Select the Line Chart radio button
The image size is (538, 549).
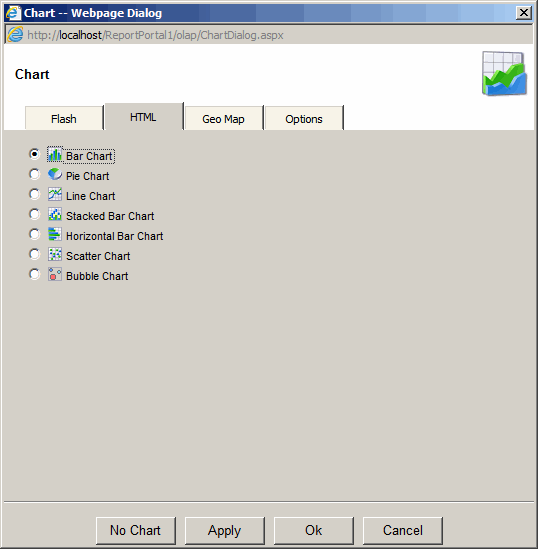[x=34, y=194]
